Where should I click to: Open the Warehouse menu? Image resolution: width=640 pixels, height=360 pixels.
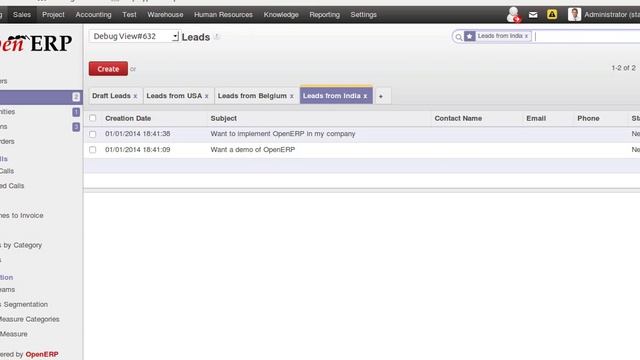point(165,15)
